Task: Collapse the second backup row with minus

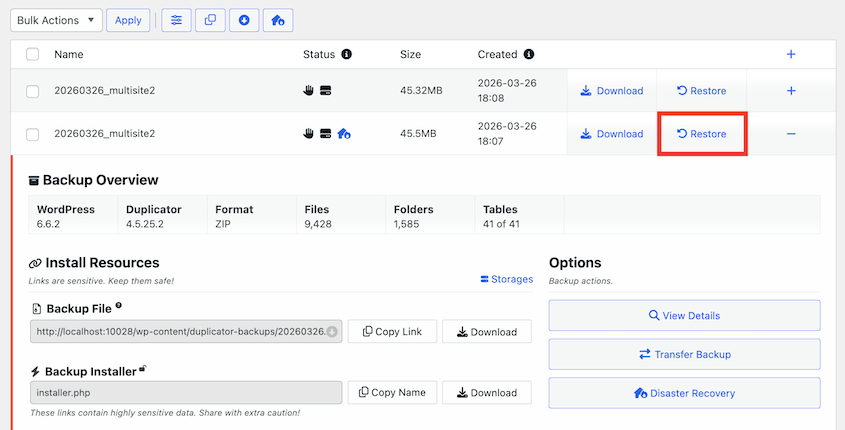Action: coord(791,134)
